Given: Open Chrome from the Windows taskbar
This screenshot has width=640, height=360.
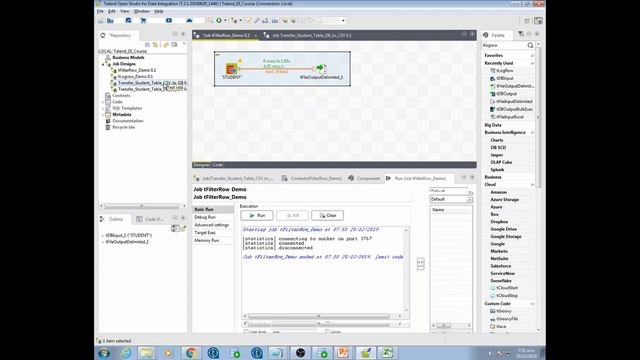Looking at the screenshot, I should click(x=191, y=353).
